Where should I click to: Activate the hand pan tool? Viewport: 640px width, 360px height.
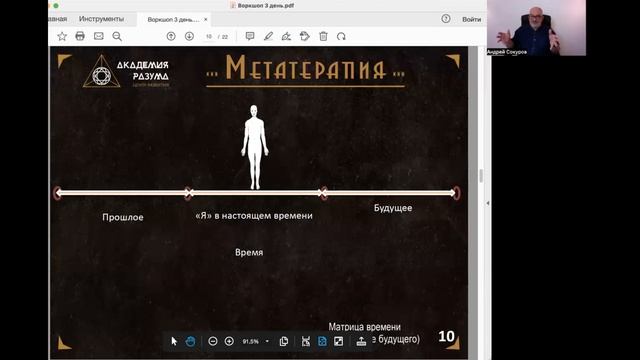click(190, 341)
